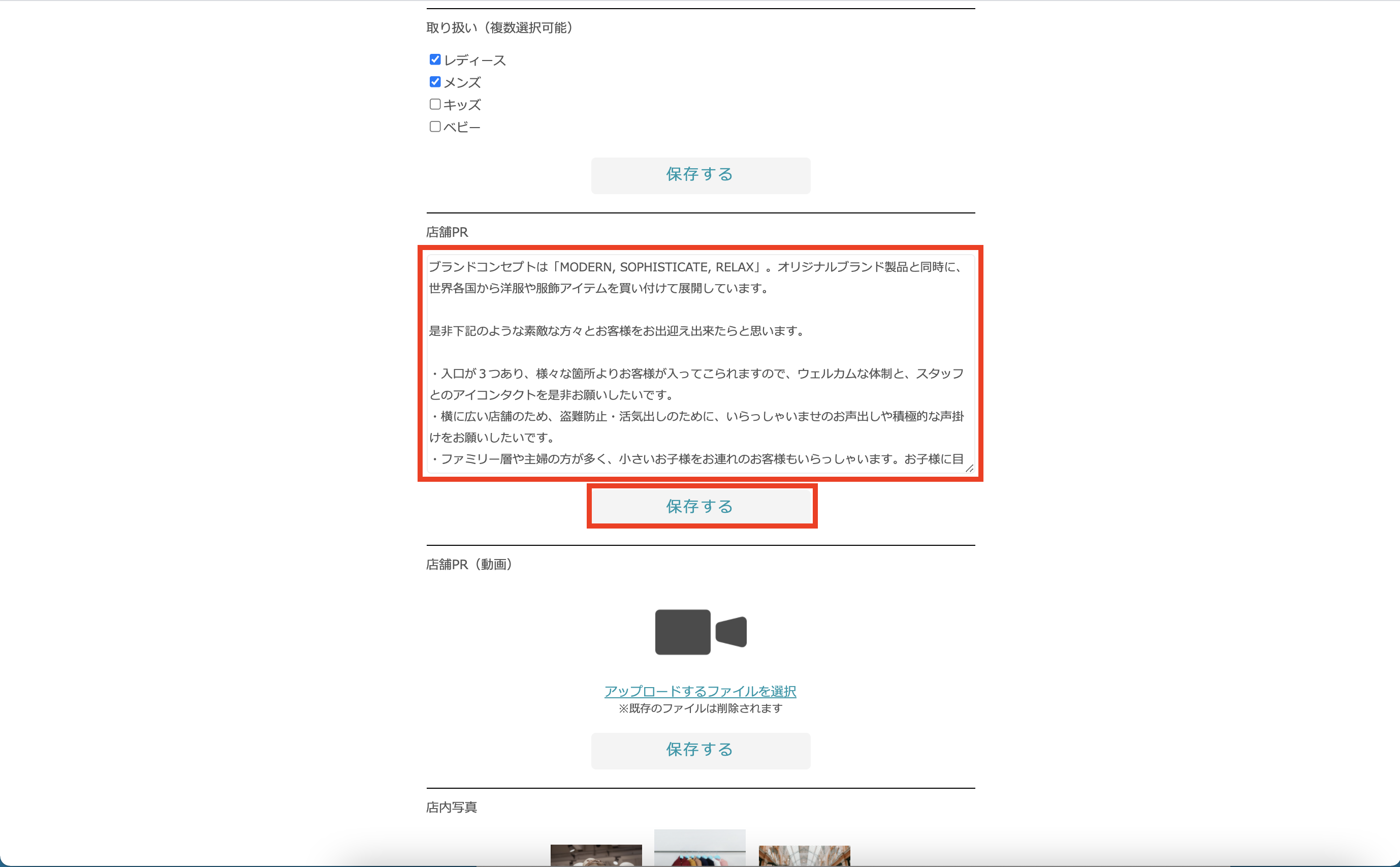
Task: Enable the ベビー checkbox
Action: pyautogui.click(x=435, y=126)
